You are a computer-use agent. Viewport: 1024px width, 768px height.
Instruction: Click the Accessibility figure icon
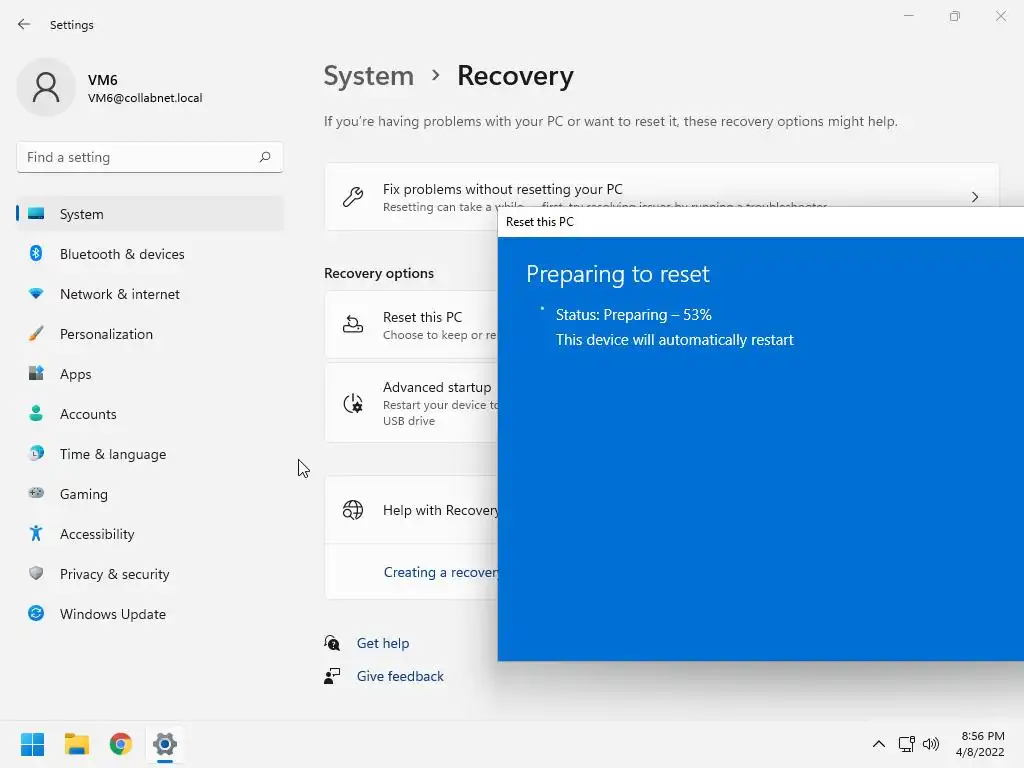pyautogui.click(x=36, y=534)
